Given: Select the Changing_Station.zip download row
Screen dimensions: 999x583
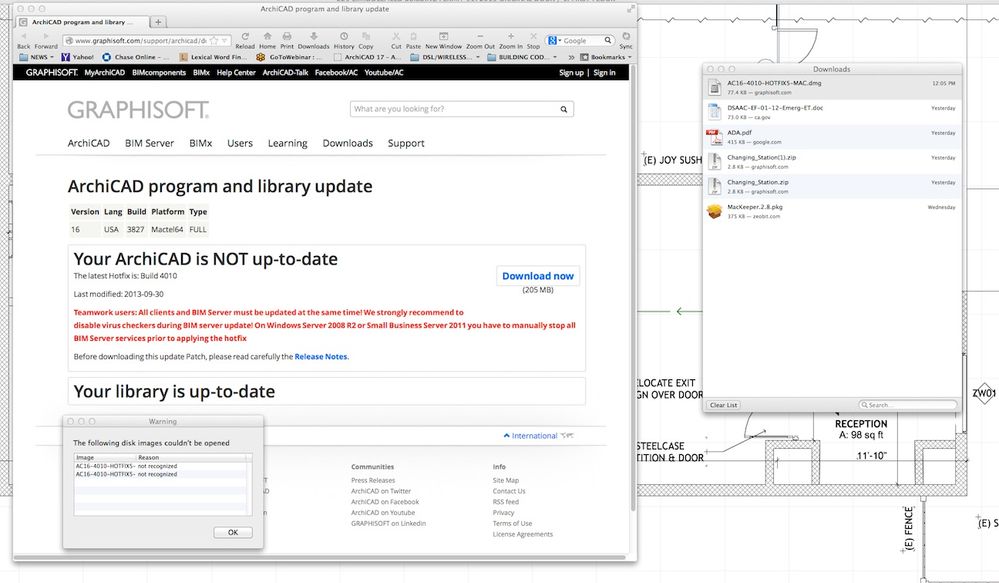Looking at the screenshot, I should (832, 187).
